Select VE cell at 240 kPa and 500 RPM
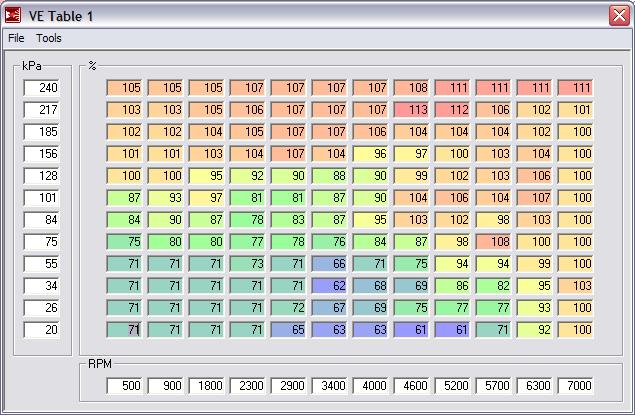The image size is (635, 416). click(x=124, y=88)
